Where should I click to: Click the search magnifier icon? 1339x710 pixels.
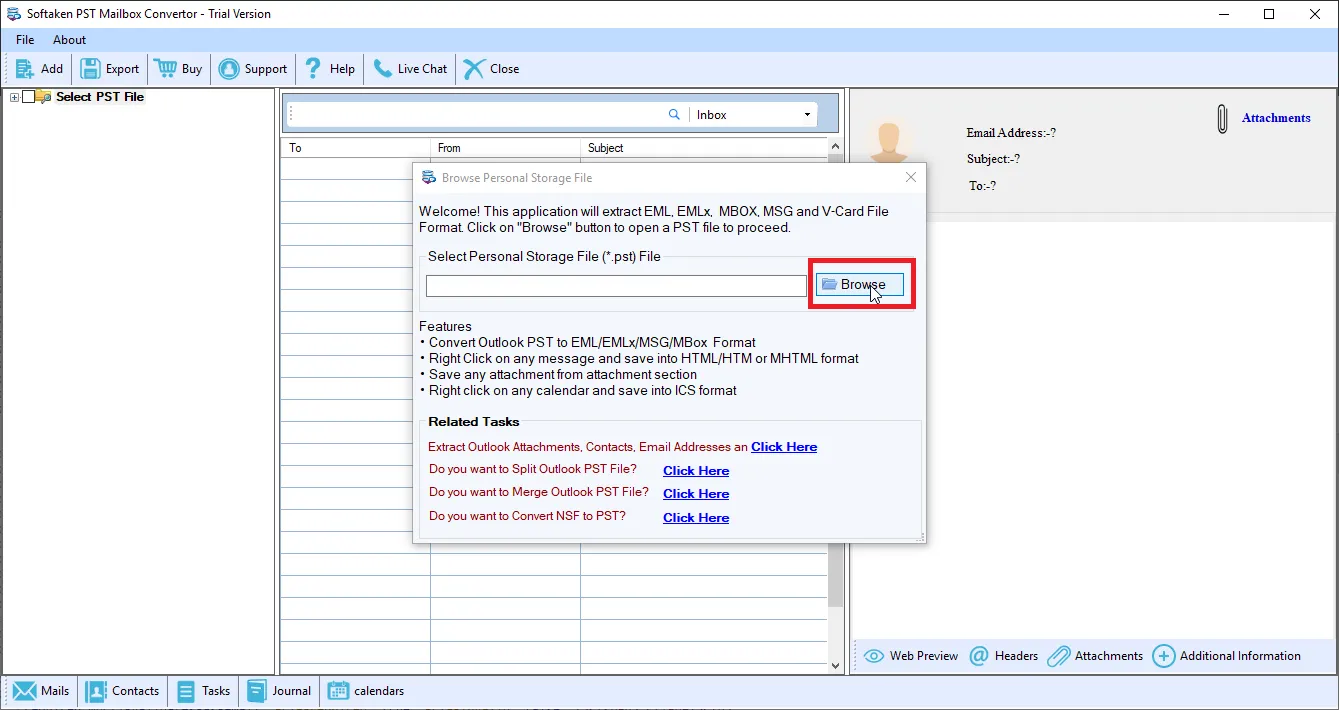pos(674,115)
